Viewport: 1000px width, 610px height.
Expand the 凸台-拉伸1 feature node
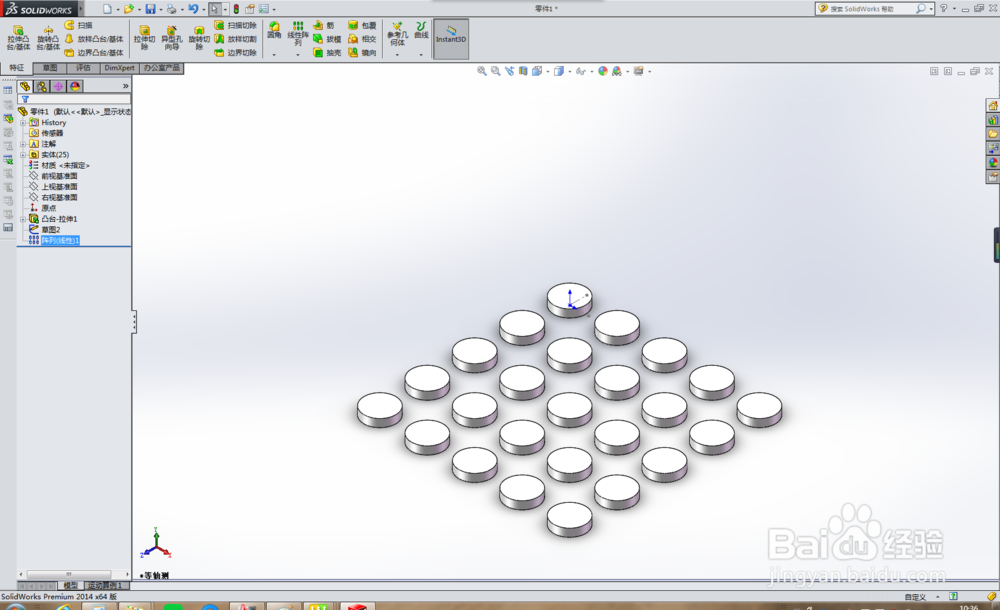point(23,219)
